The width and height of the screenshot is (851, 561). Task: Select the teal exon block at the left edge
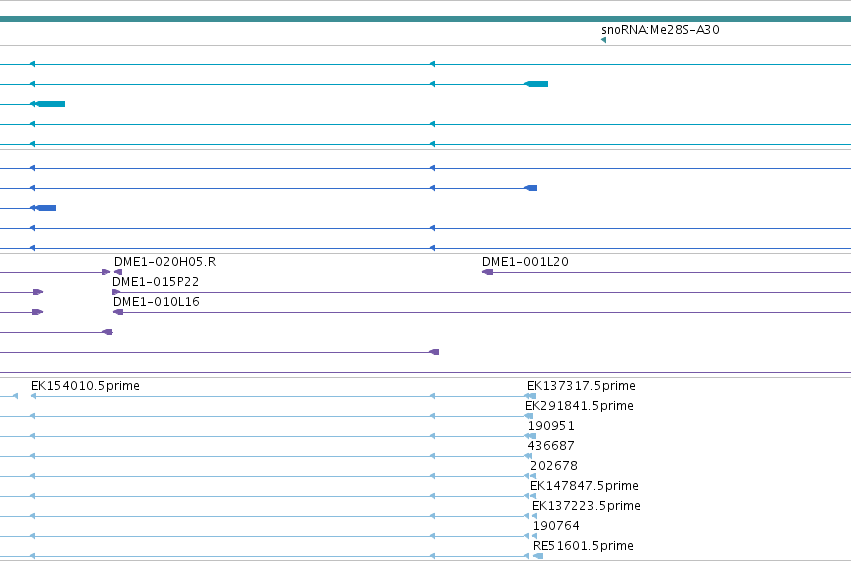(x=50, y=104)
